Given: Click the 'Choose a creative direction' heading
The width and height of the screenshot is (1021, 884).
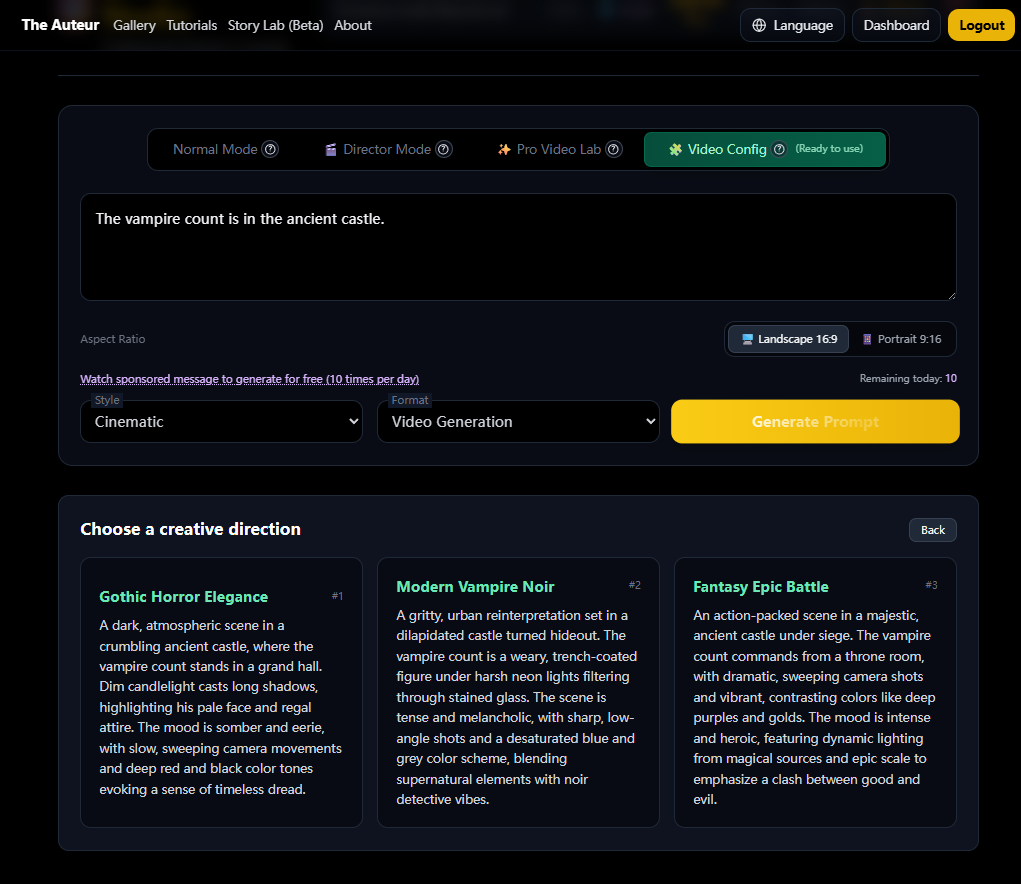Looking at the screenshot, I should pos(190,529).
